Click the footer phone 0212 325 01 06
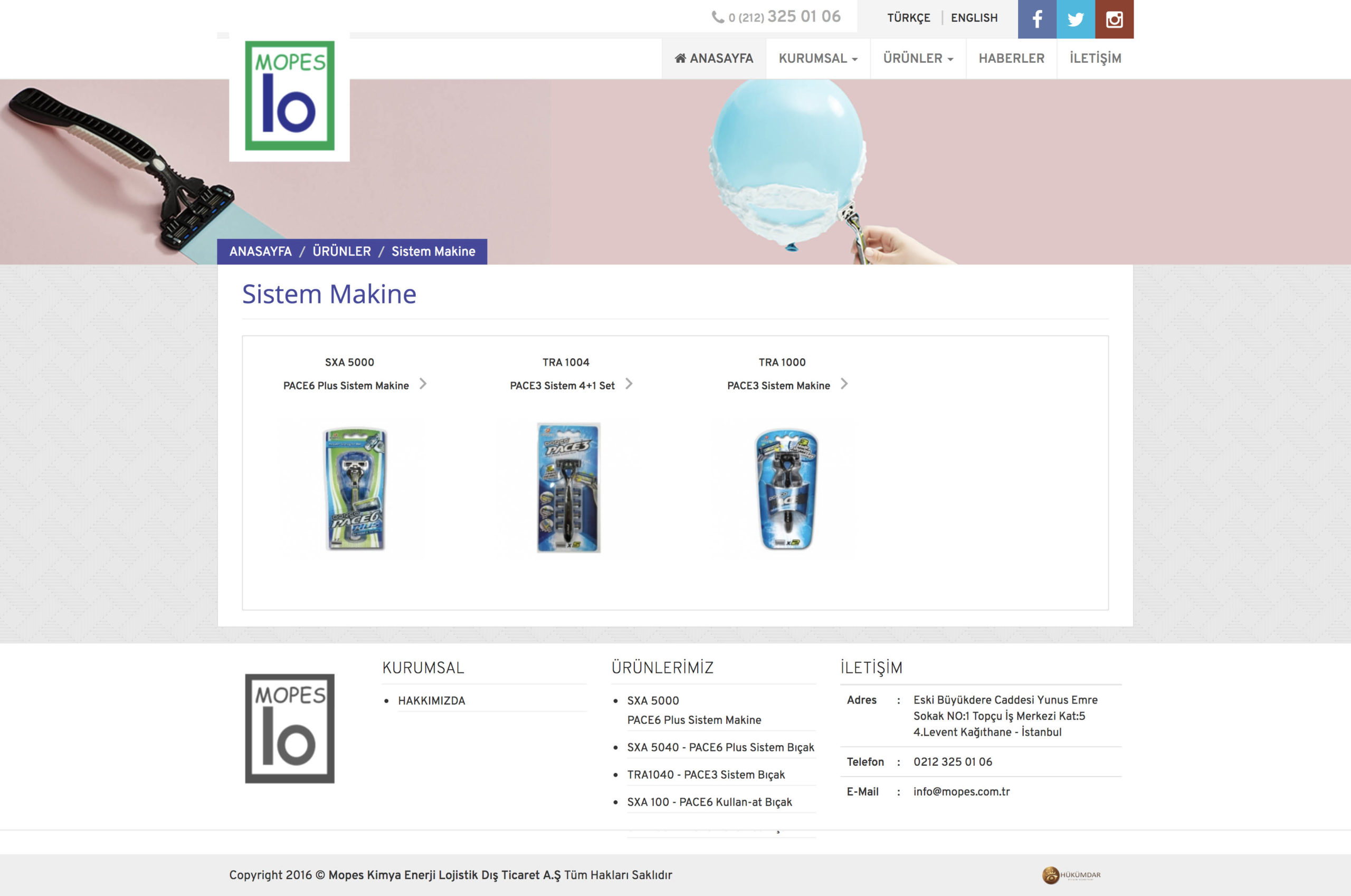Image resolution: width=1351 pixels, height=896 pixels. click(x=953, y=762)
